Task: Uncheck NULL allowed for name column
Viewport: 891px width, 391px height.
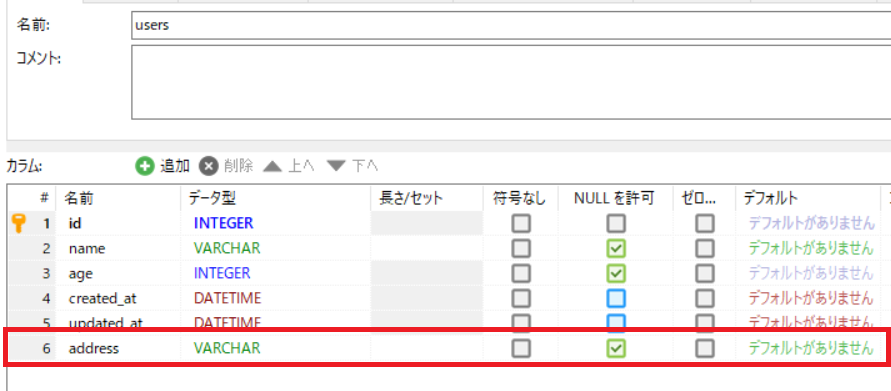Action: (x=616, y=248)
